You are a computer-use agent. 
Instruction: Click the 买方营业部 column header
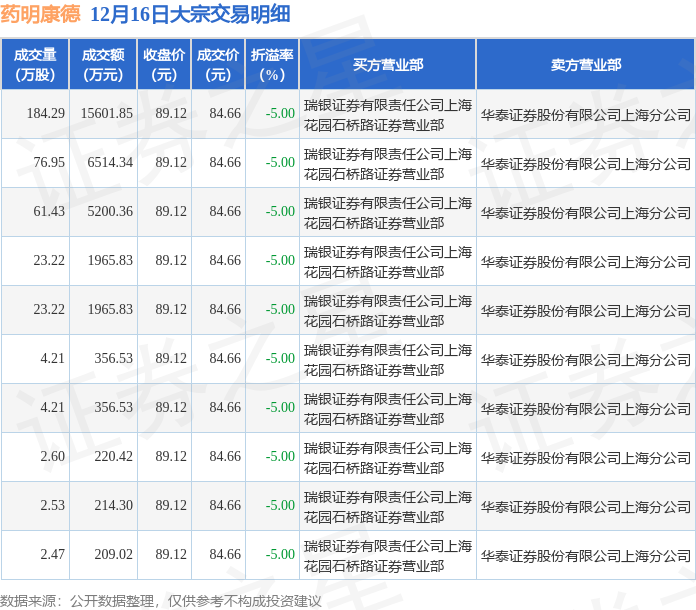click(387, 64)
